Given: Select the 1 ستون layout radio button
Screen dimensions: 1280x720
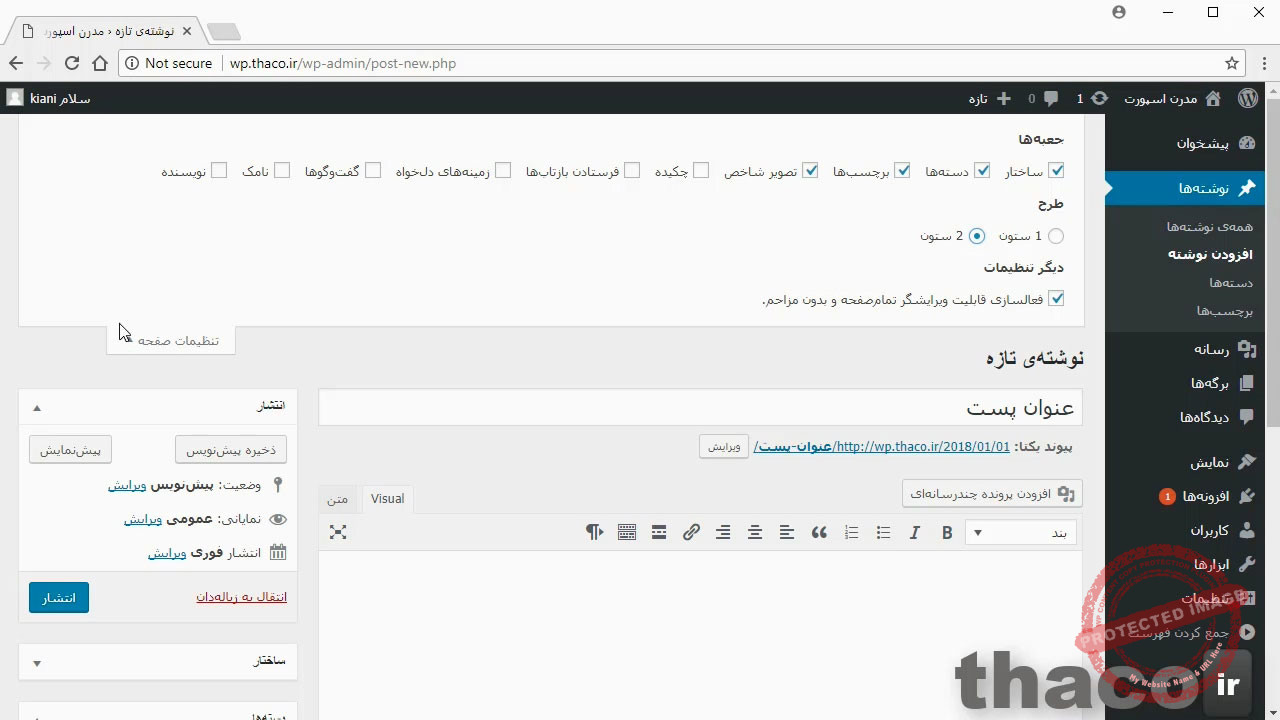Looking at the screenshot, I should pyautogui.click(x=1056, y=236).
